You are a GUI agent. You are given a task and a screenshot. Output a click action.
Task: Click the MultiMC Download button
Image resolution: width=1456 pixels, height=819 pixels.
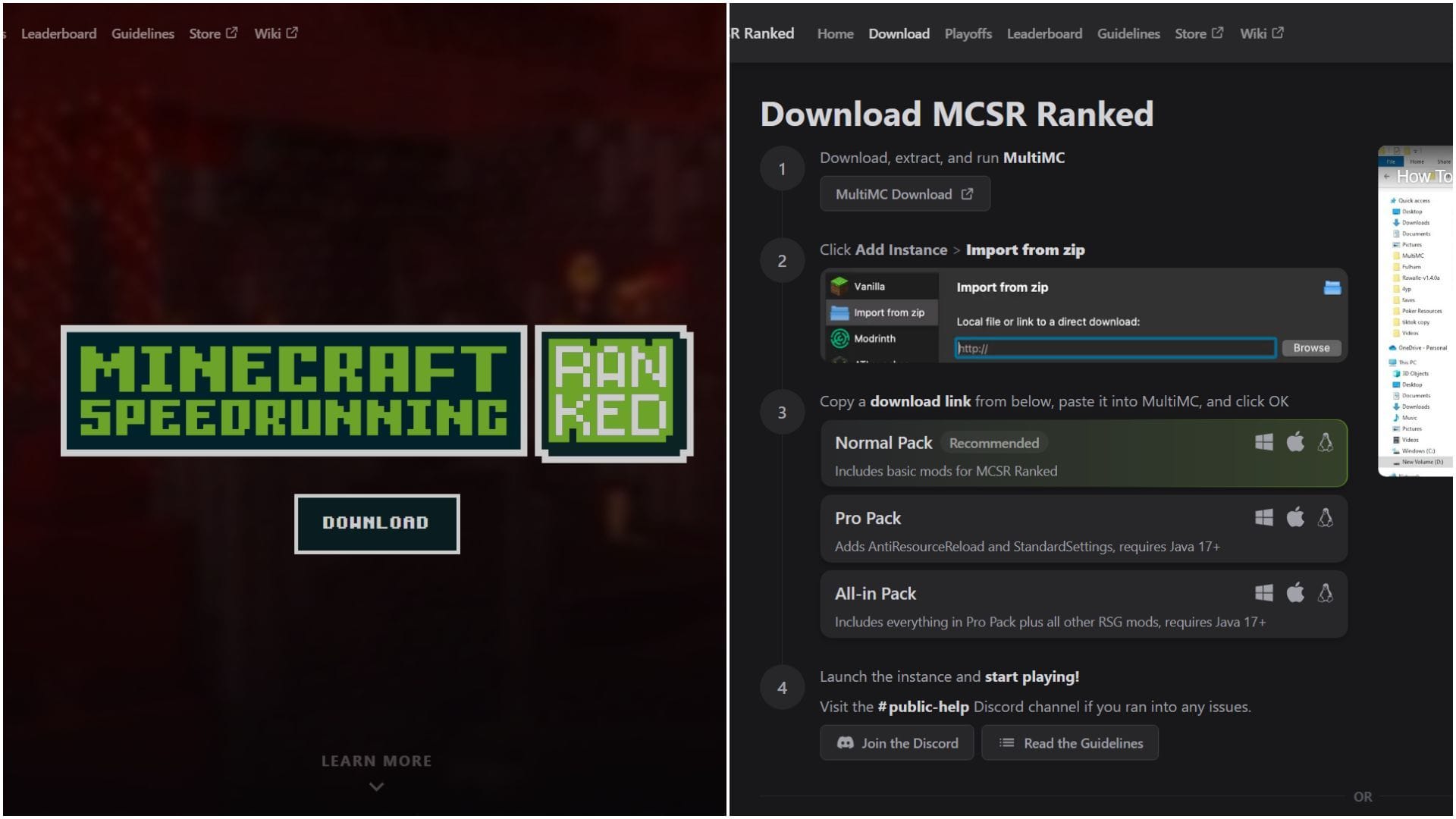[x=905, y=194]
